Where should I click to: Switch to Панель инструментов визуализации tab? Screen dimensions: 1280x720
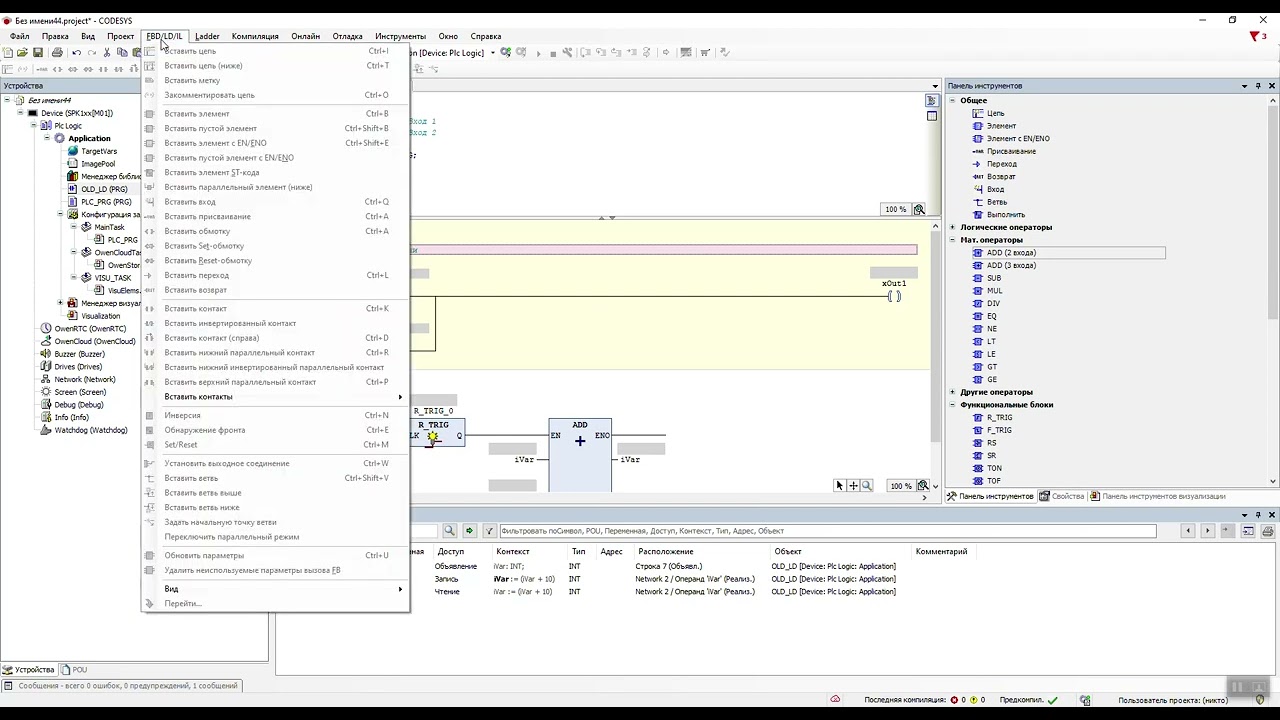pos(1158,496)
